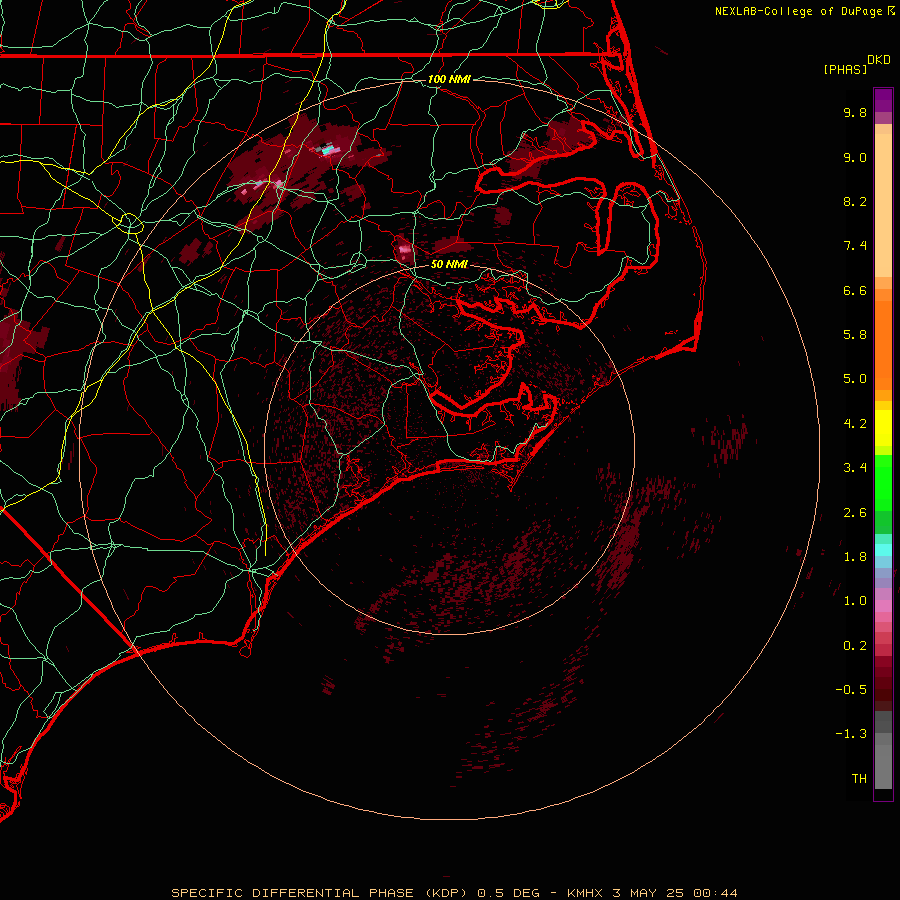Click the 6.6 scale value

click(855, 290)
